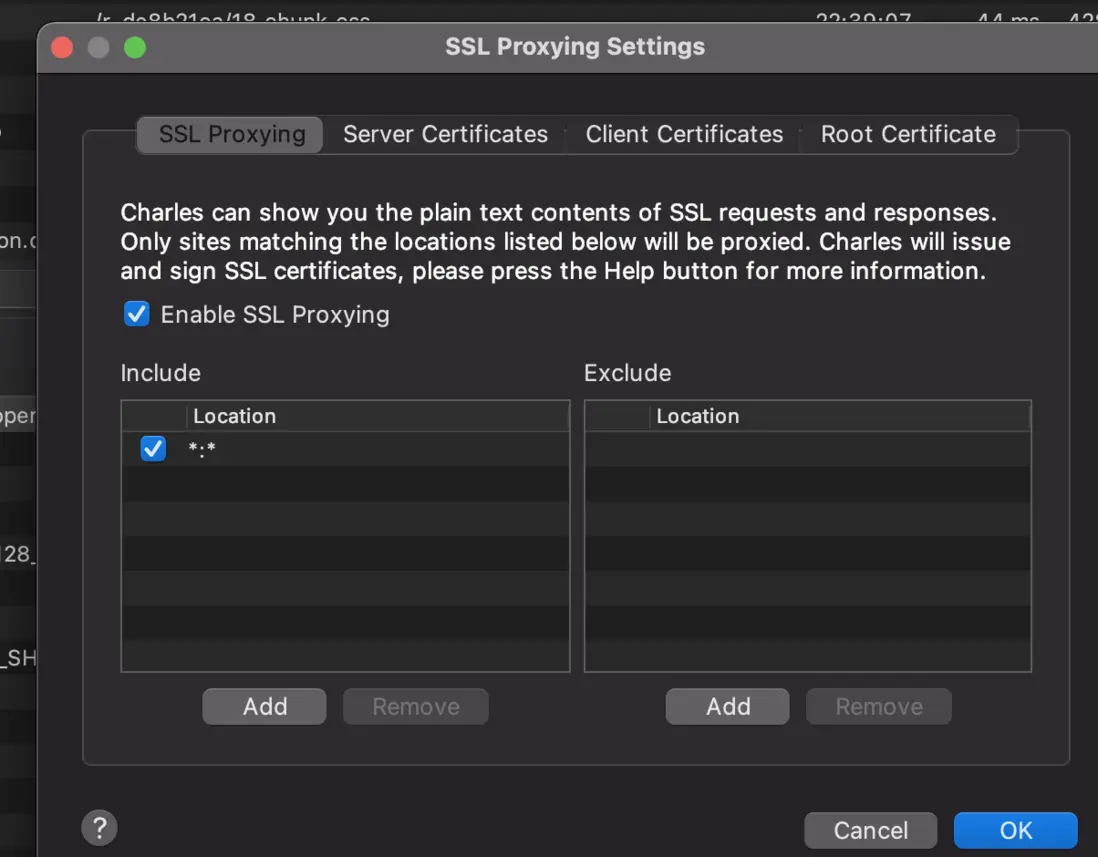The width and height of the screenshot is (1098, 857).
Task: Remove the selected Include location
Action: click(x=416, y=706)
